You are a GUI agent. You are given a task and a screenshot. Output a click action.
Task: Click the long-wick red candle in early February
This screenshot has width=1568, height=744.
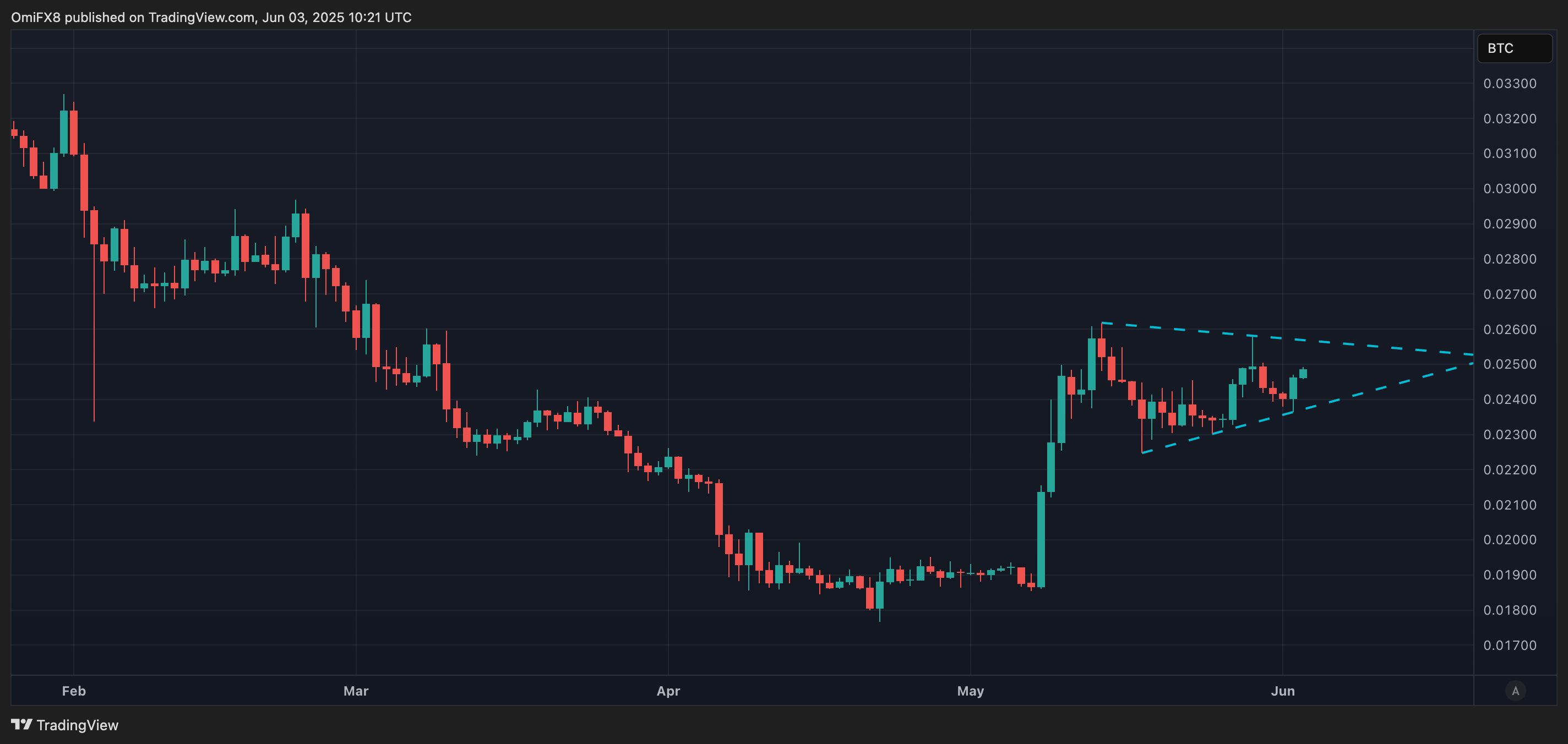[x=94, y=228]
